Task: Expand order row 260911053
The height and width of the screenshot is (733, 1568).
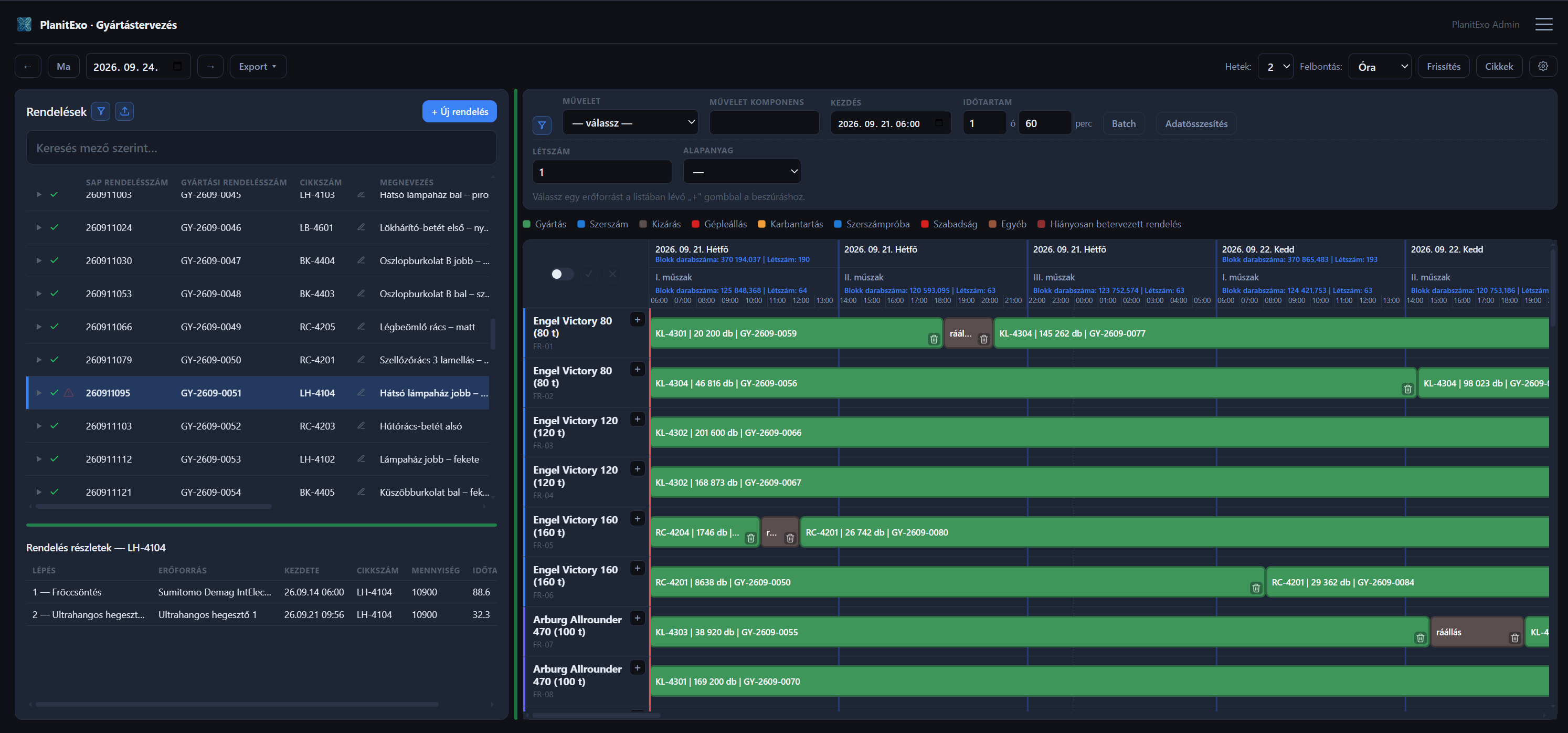Action: pos(38,294)
